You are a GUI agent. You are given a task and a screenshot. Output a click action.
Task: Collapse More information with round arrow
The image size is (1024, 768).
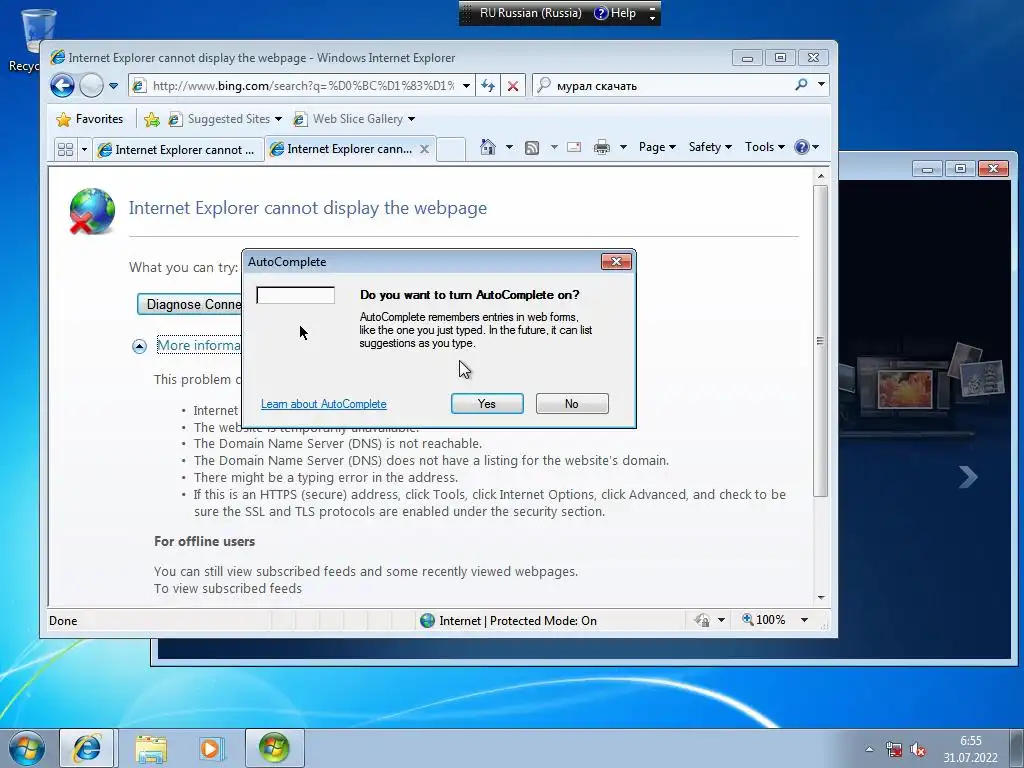[139, 346]
